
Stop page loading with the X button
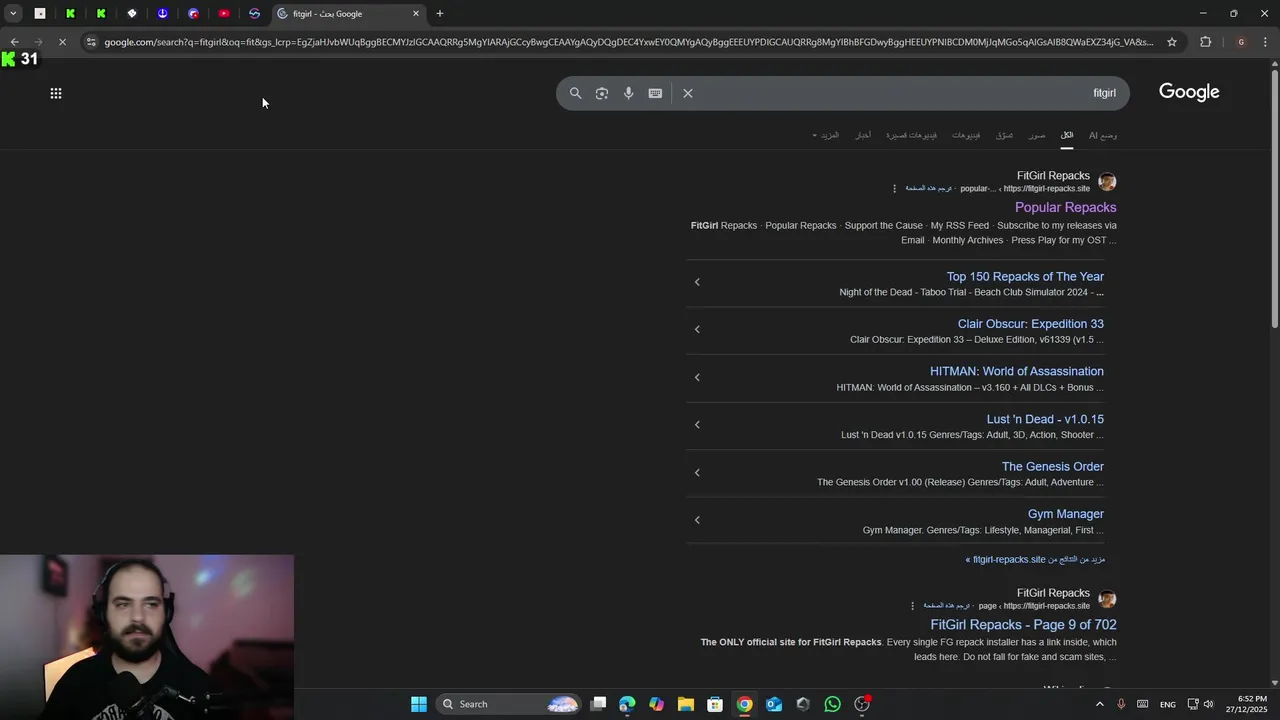[x=62, y=42]
